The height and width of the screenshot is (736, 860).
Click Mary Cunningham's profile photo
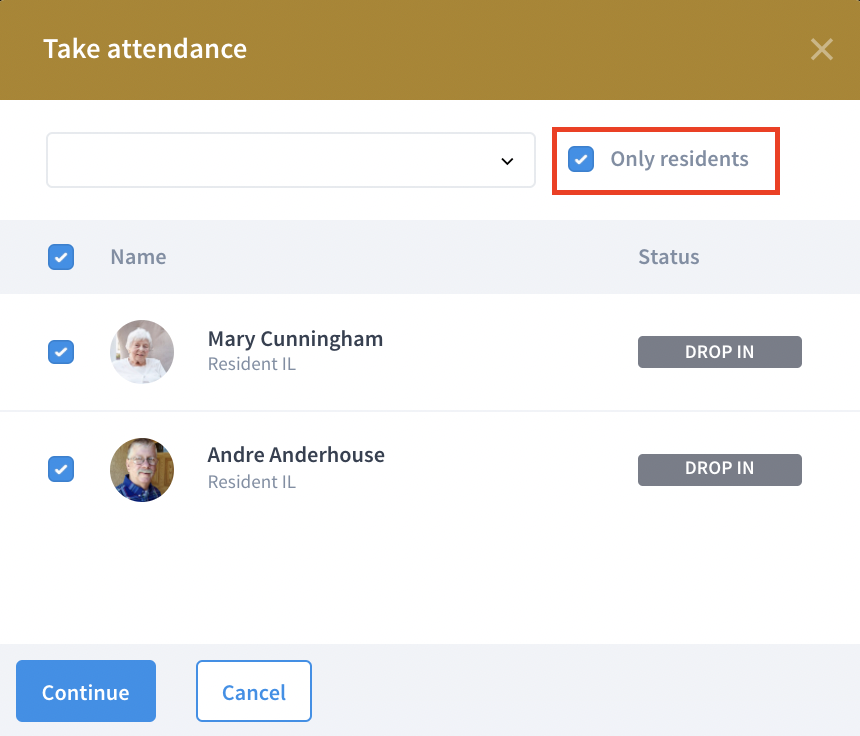(x=142, y=352)
